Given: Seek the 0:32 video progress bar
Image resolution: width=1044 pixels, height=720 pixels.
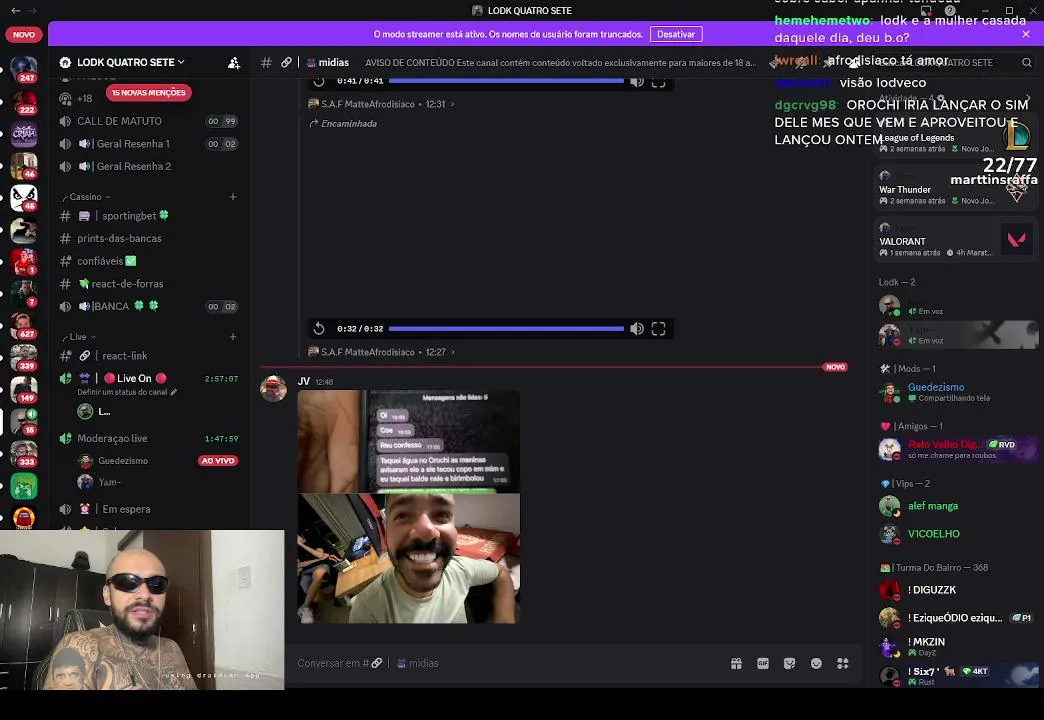Looking at the screenshot, I should click(507, 328).
